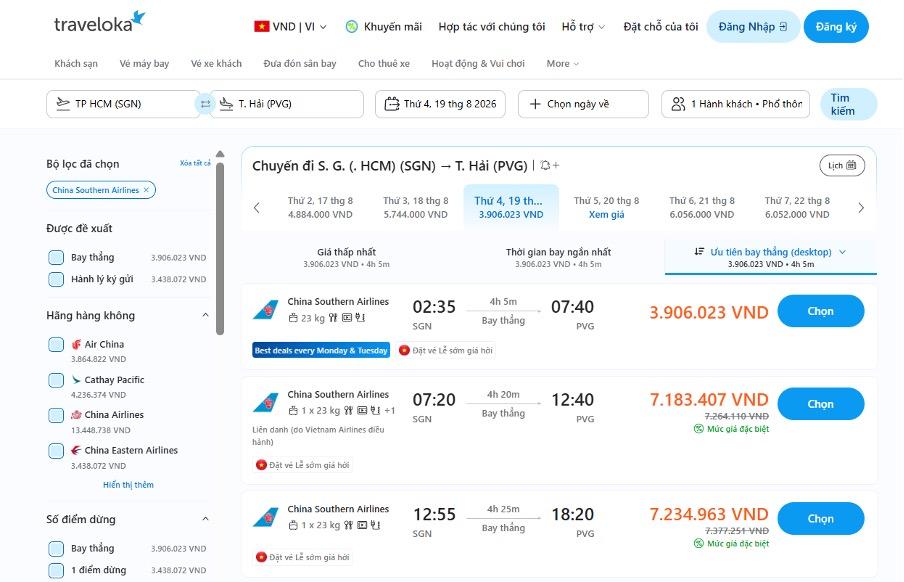Show next dates with right arrow

[x=861, y=208]
